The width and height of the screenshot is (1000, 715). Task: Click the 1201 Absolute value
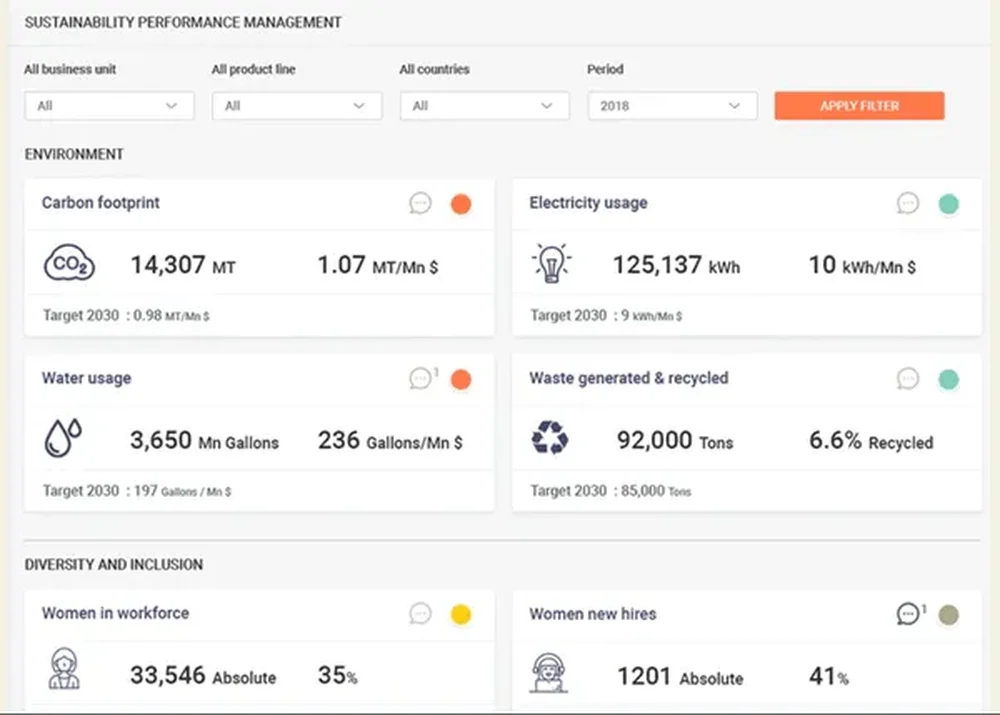(x=680, y=677)
